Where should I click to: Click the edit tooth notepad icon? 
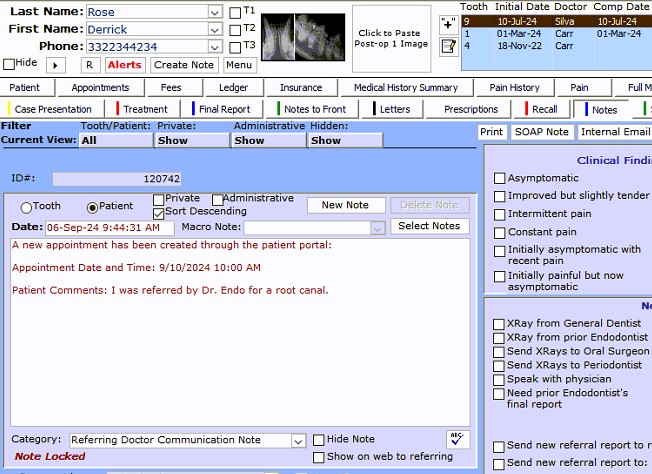[x=449, y=45]
